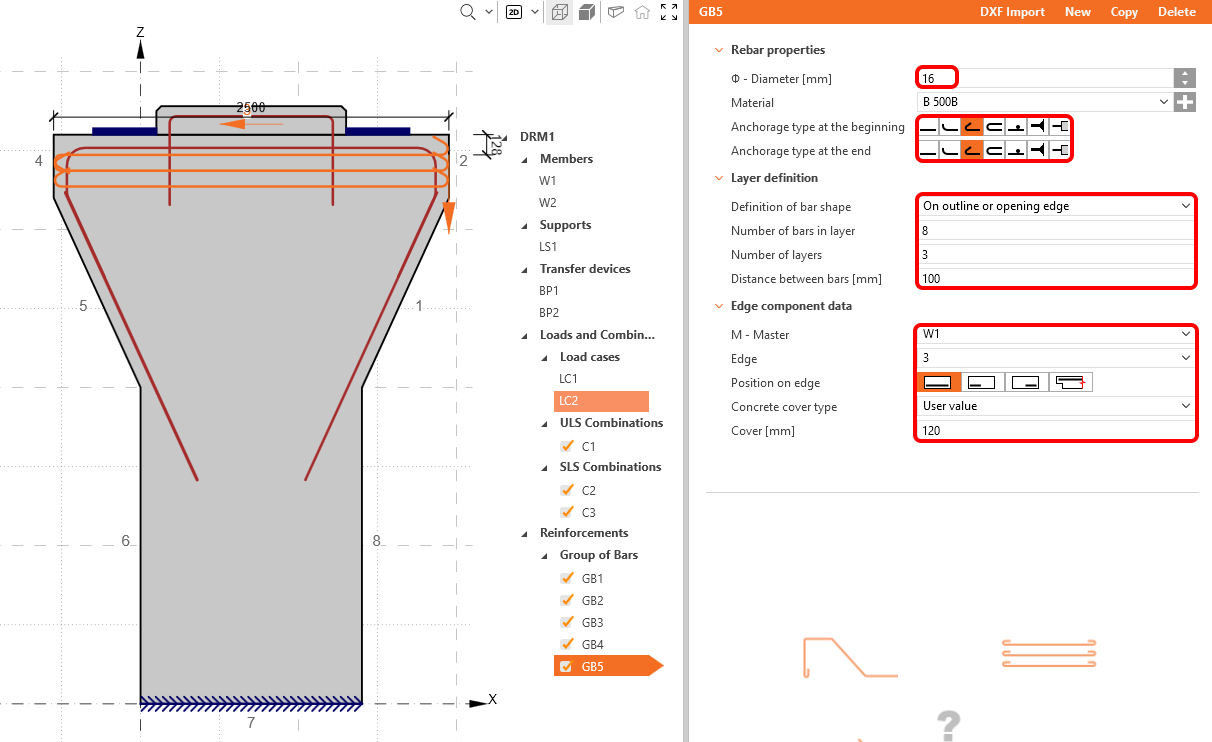Uncheck the GB3 reinforcement checkbox

tap(567, 623)
